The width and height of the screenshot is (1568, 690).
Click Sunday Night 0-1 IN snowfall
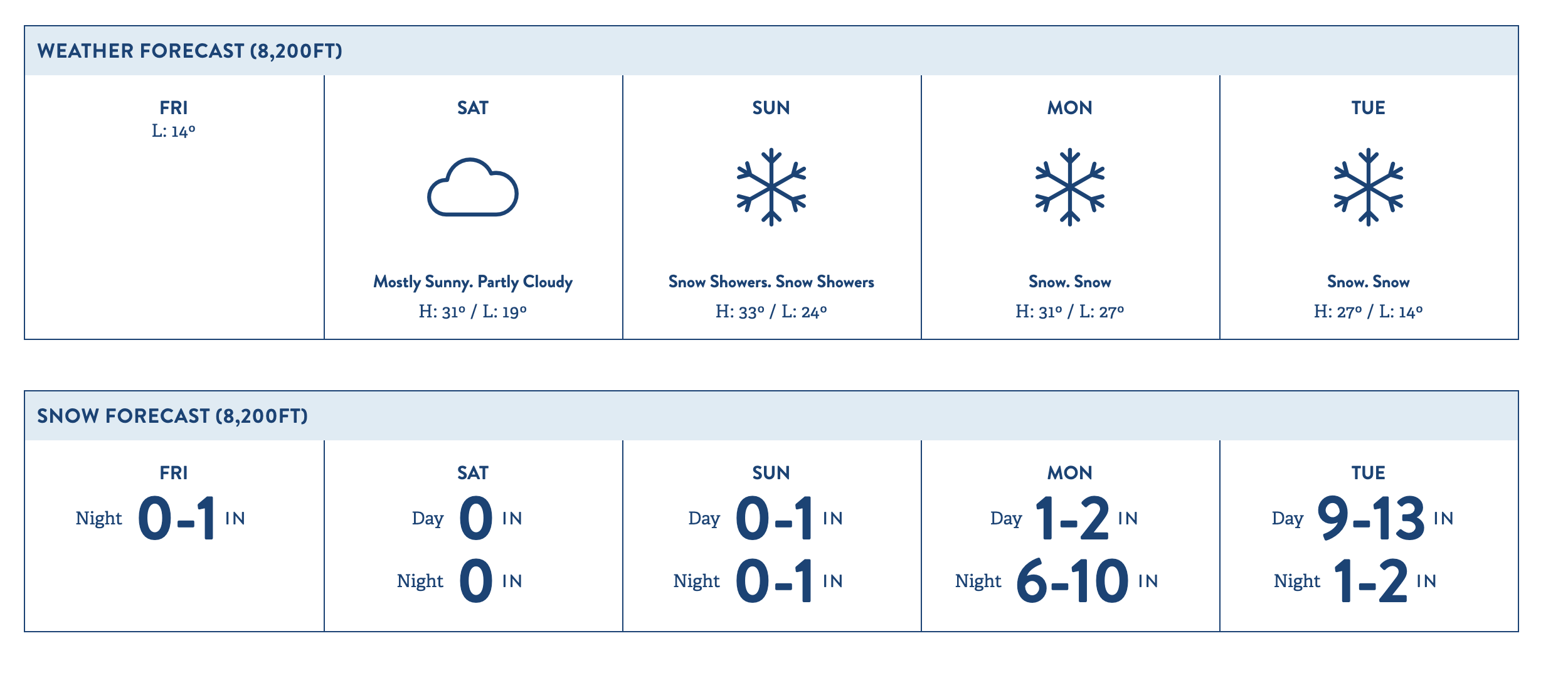[x=758, y=581]
